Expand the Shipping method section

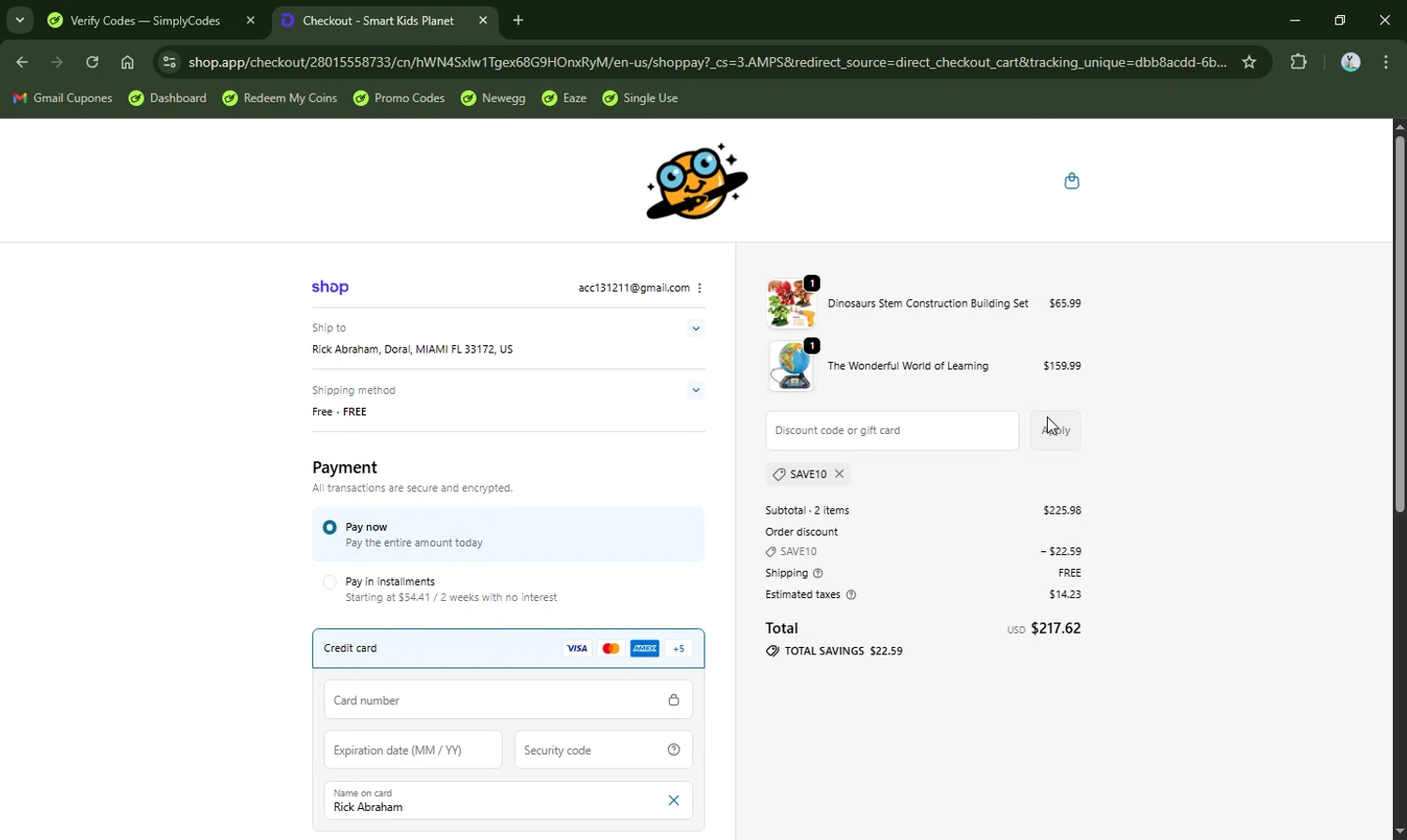click(x=695, y=390)
